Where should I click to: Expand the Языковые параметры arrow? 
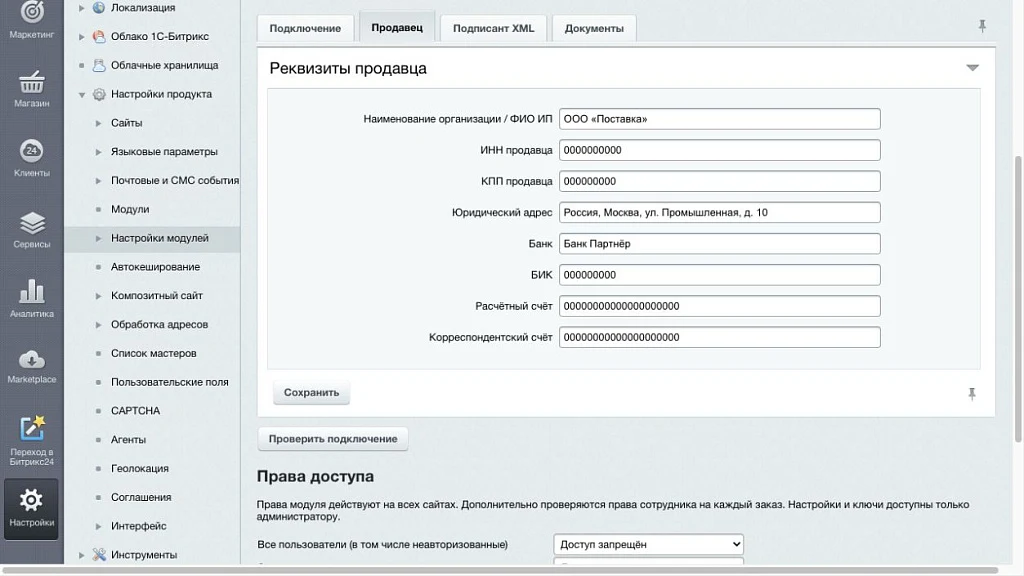(99, 152)
